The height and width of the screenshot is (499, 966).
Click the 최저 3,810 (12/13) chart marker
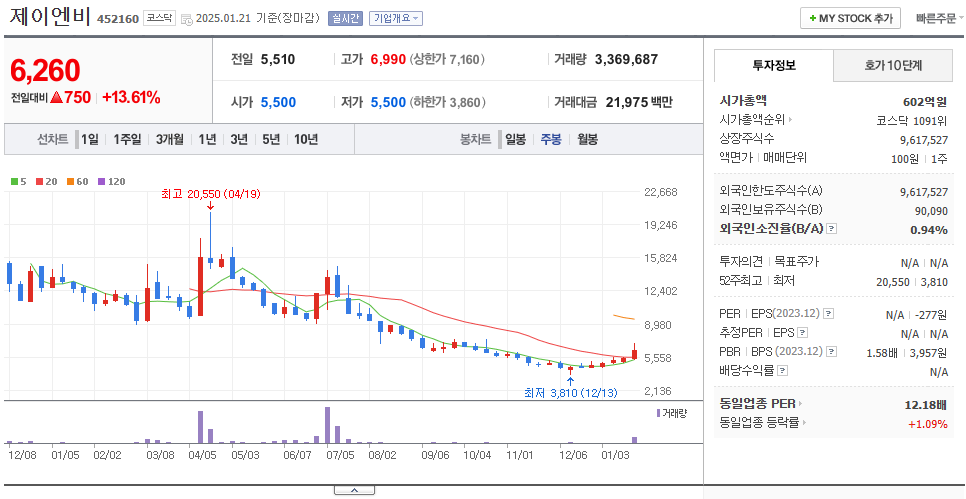click(x=570, y=392)
